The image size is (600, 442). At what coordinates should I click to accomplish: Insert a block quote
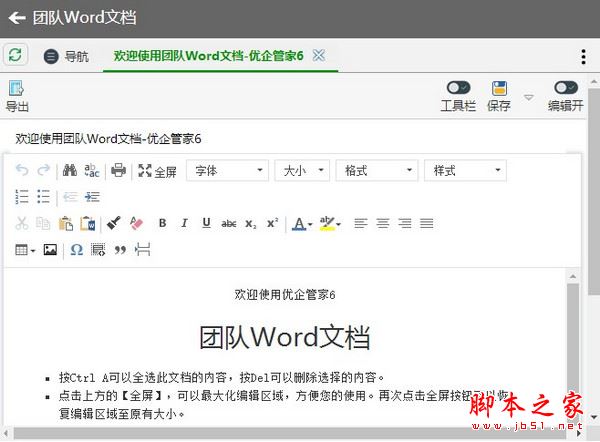click(120, 250)
